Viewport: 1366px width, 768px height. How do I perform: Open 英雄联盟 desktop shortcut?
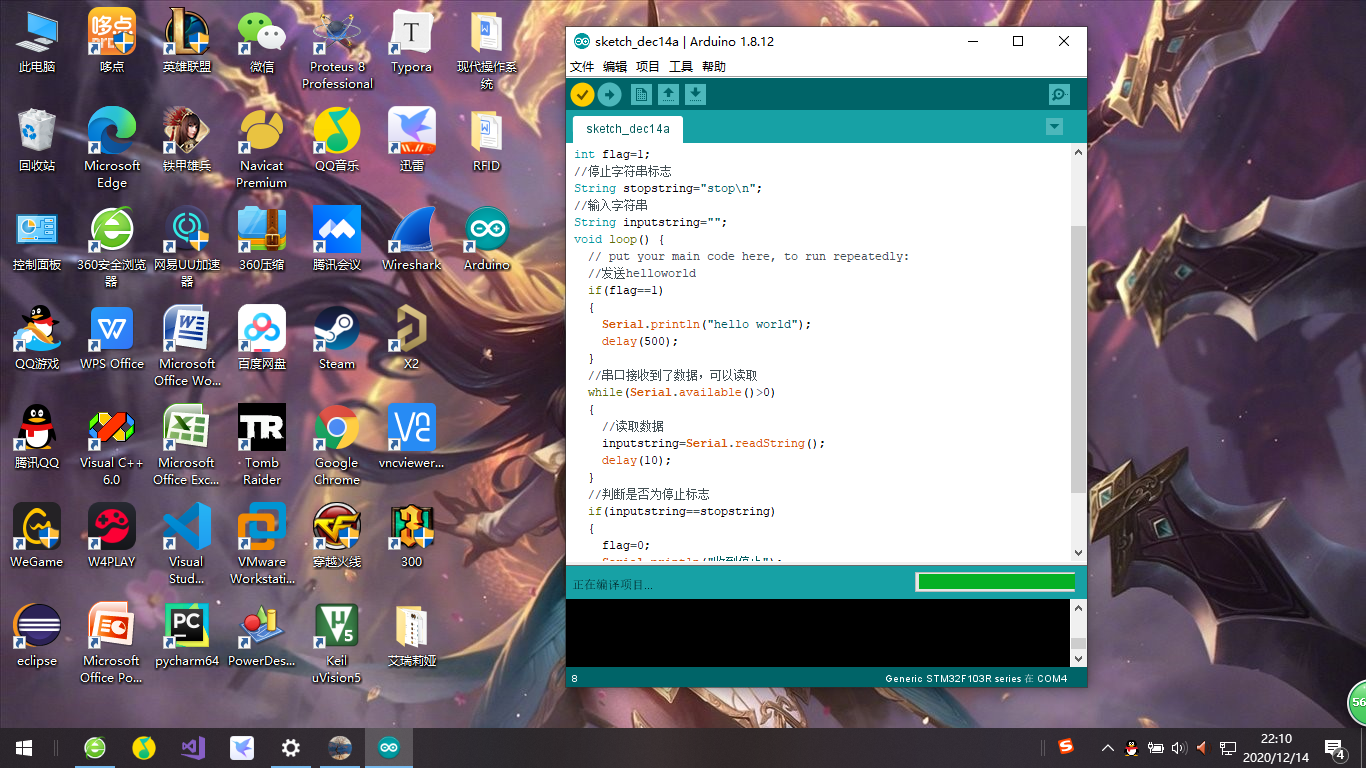pos(187,42)
